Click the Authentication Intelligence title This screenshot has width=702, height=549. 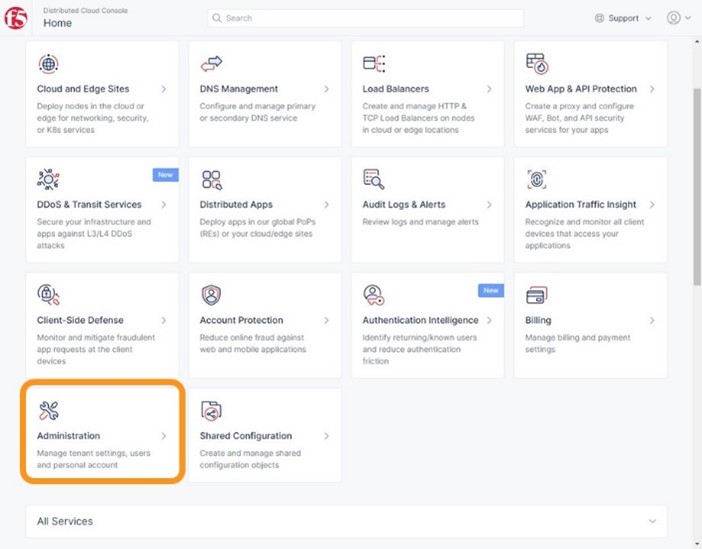tap(420, 320)
